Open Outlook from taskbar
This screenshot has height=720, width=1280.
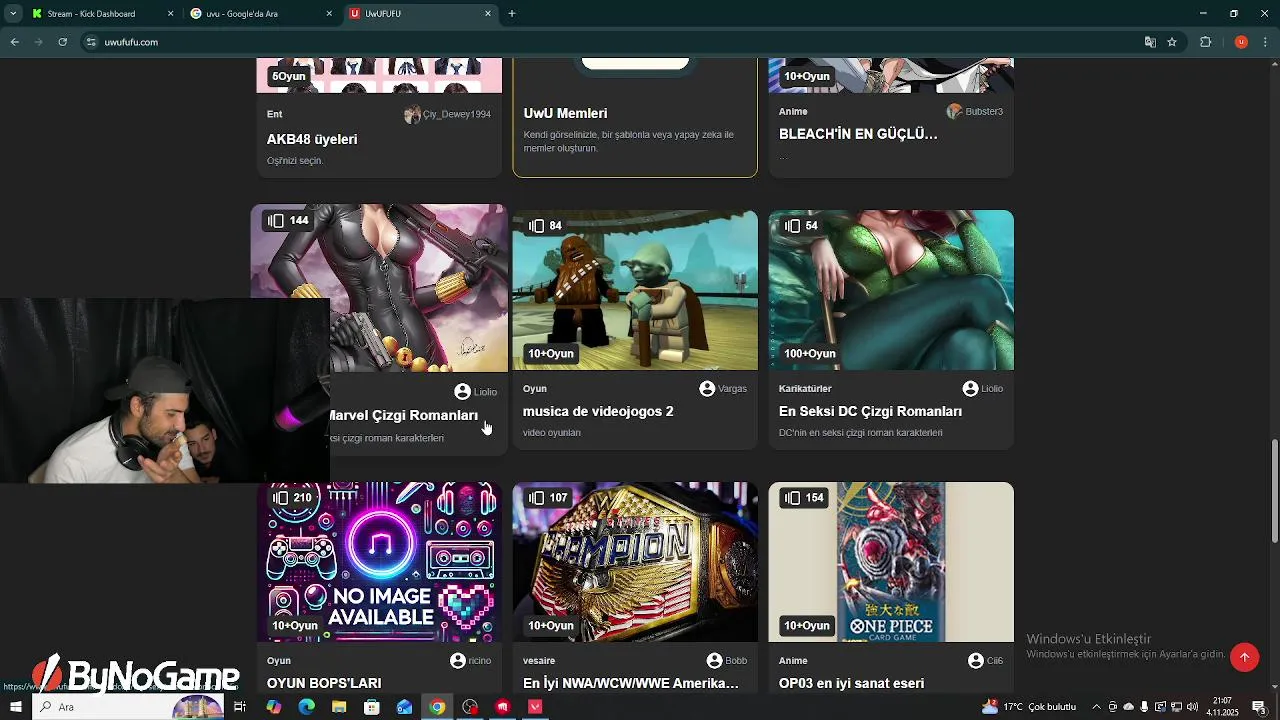[404, 707]
